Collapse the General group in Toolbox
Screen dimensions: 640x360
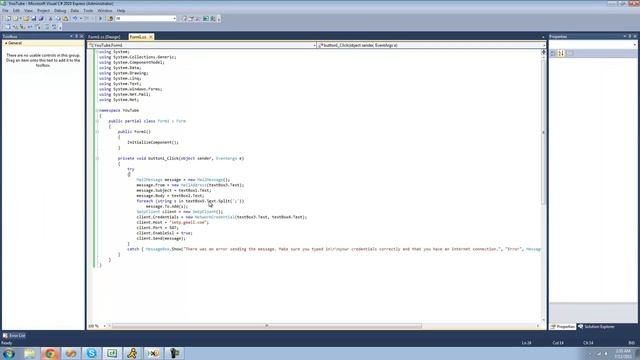[6, 43]
